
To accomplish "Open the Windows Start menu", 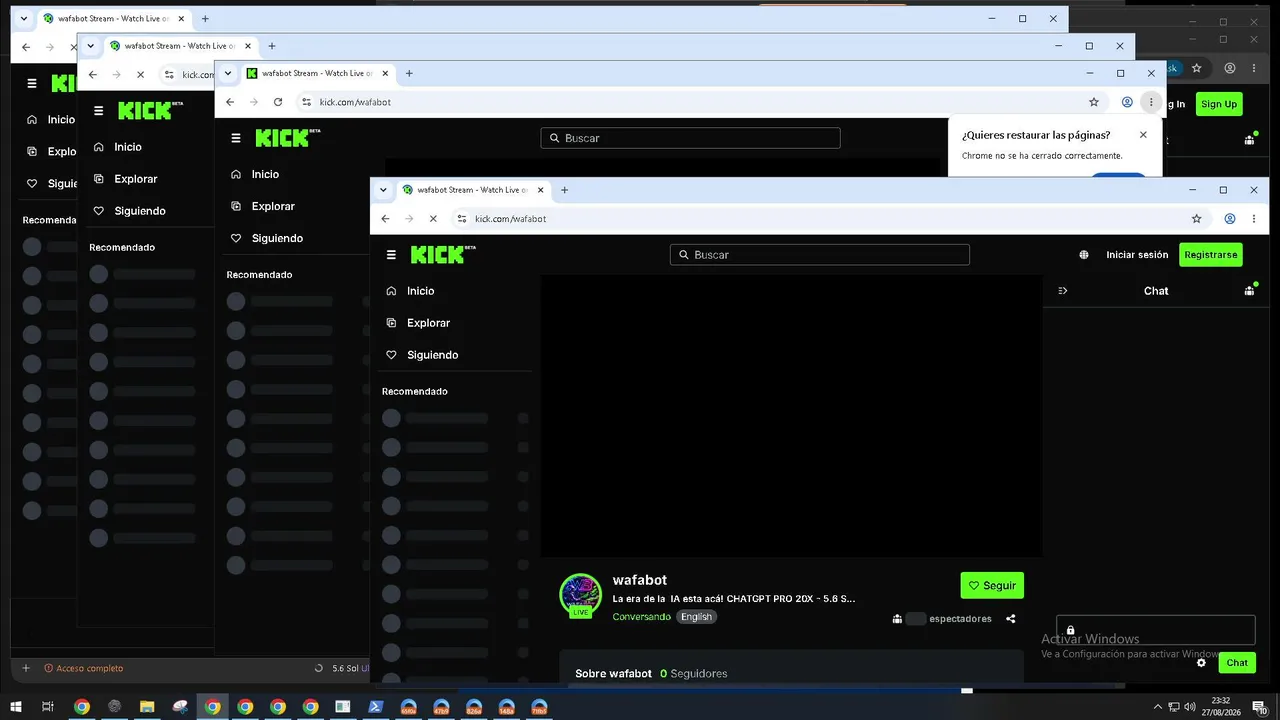I will (x=16, y=707).
